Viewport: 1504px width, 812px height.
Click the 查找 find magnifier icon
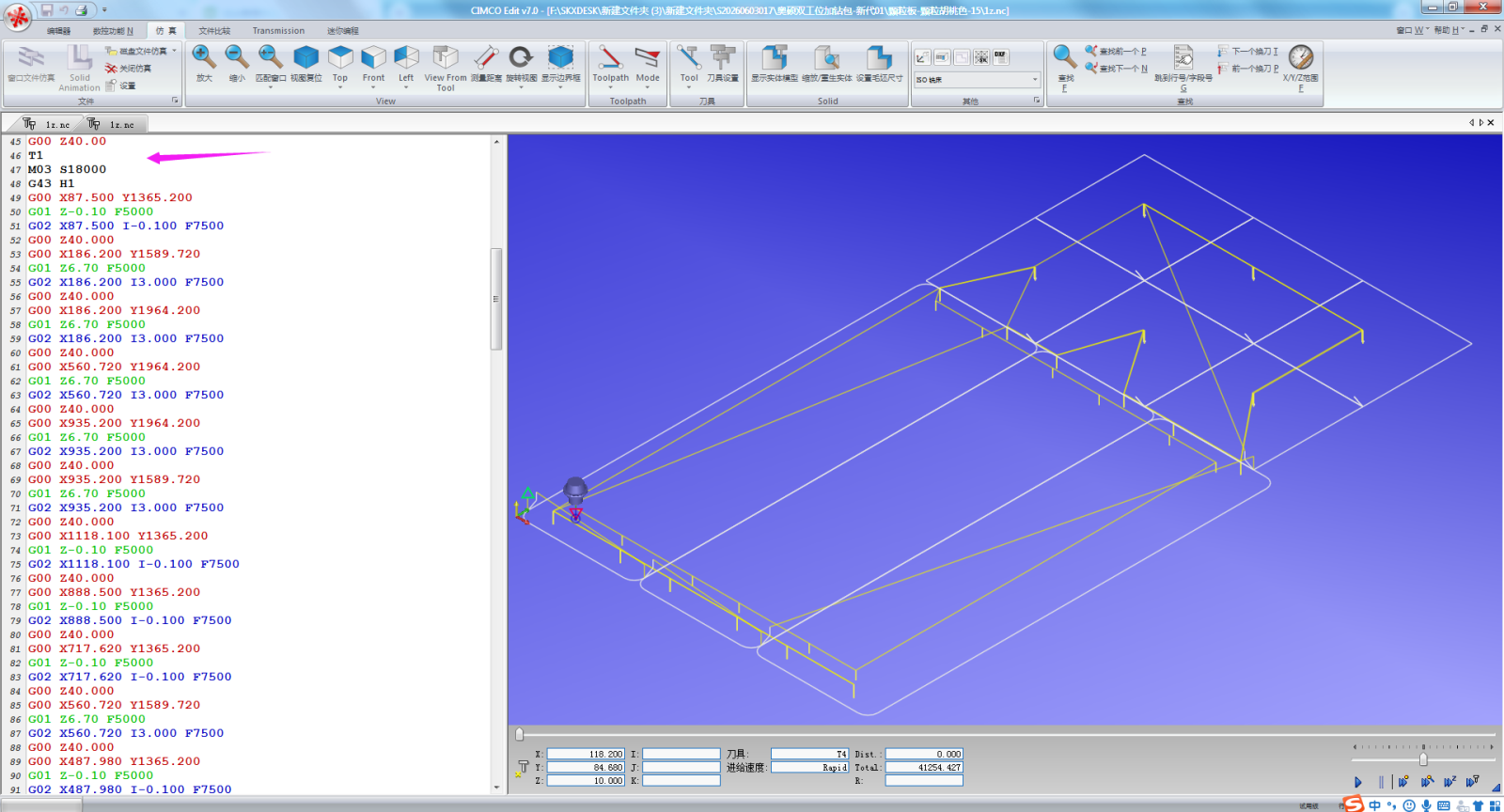coord(1065,58)
